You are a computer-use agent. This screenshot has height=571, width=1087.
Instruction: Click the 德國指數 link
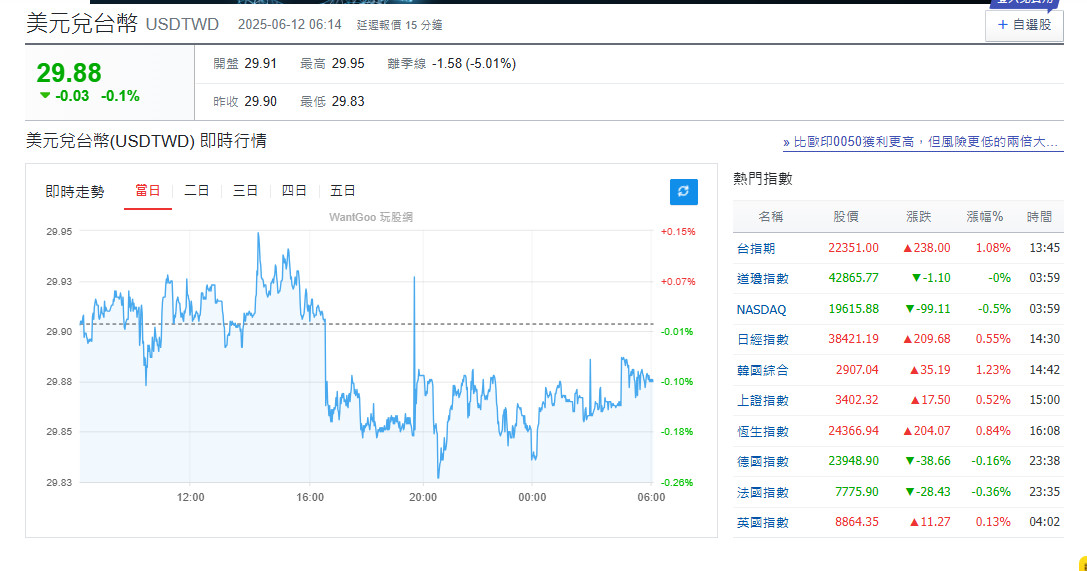762,461
